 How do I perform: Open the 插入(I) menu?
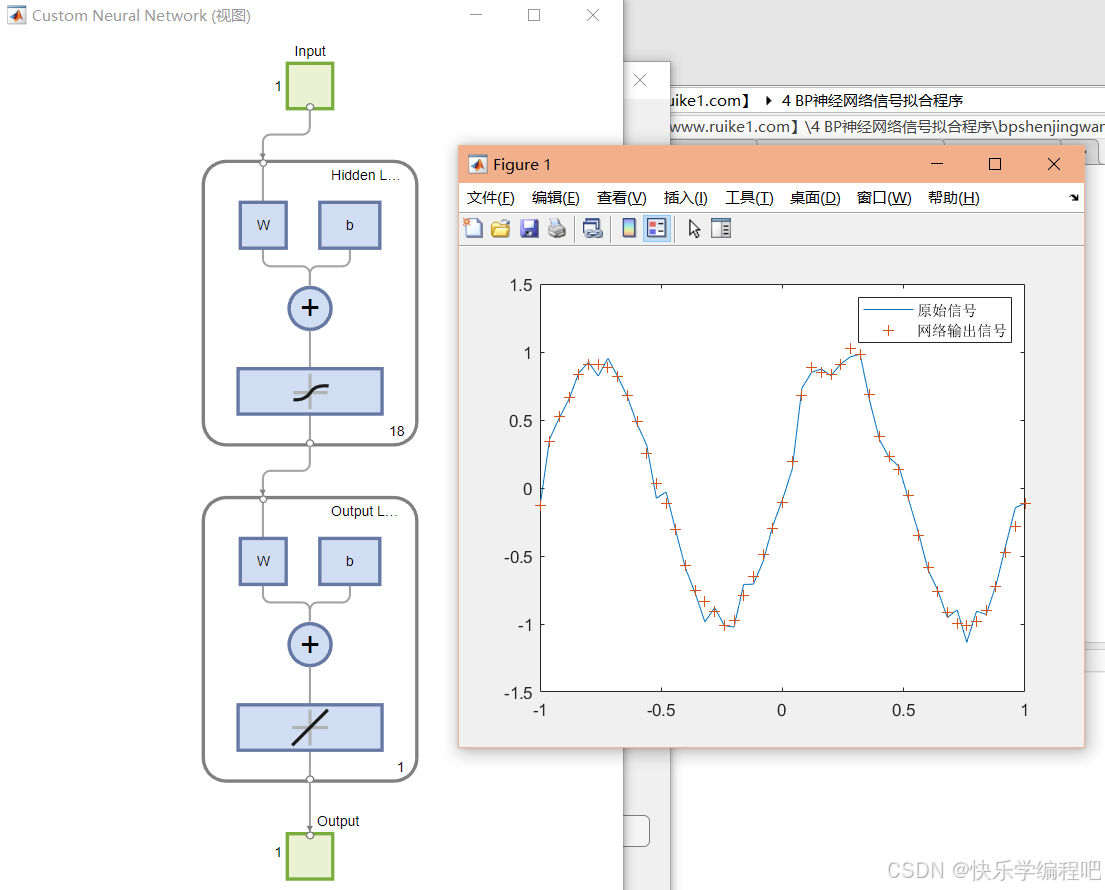[x=685, y=197]
